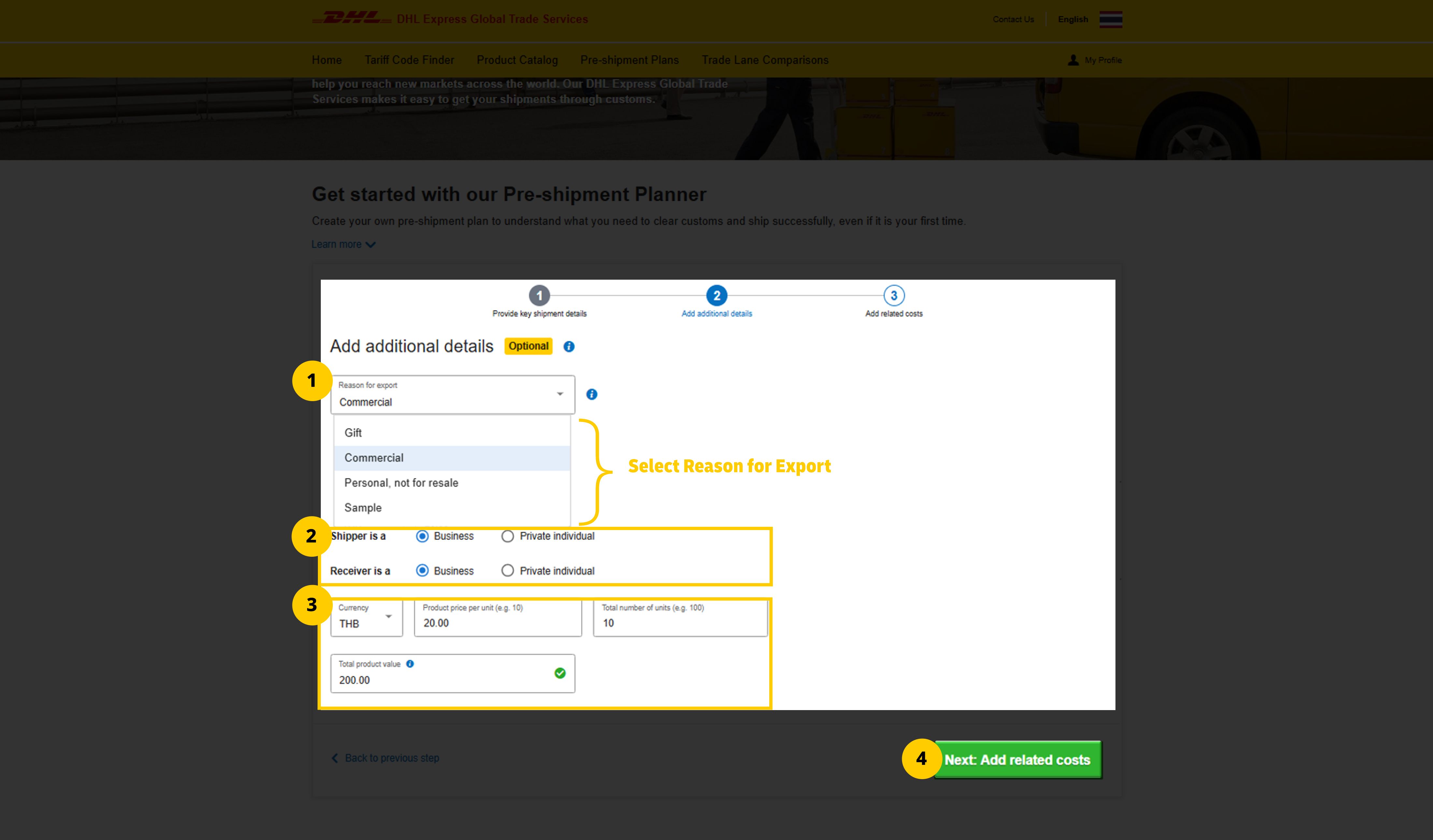The width and height of the screenshot is (1433, 840).
Task: Select Business for Receiver
Action: 422,571
